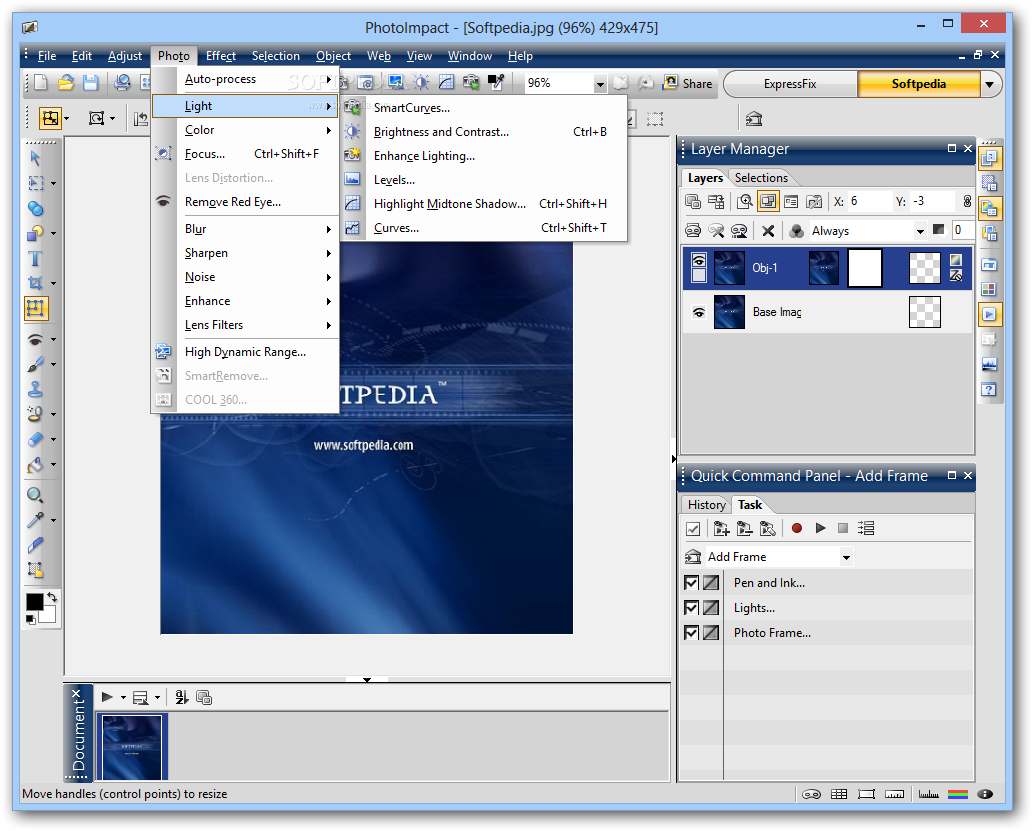Click the white background color swatch
This screenshot has height=831, width=1033.
pos(48,615)
